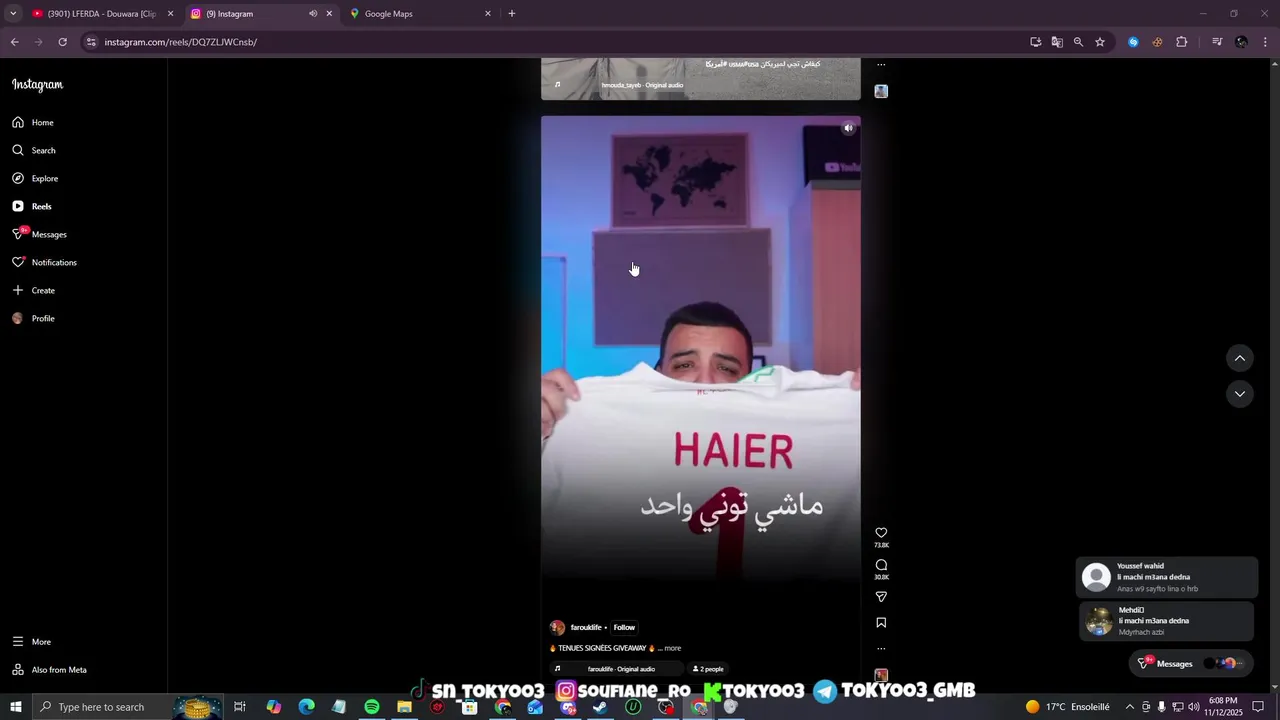Open the Mehdi message notification
This screenshot has width=1280, height=720.
pos(1166,621)
